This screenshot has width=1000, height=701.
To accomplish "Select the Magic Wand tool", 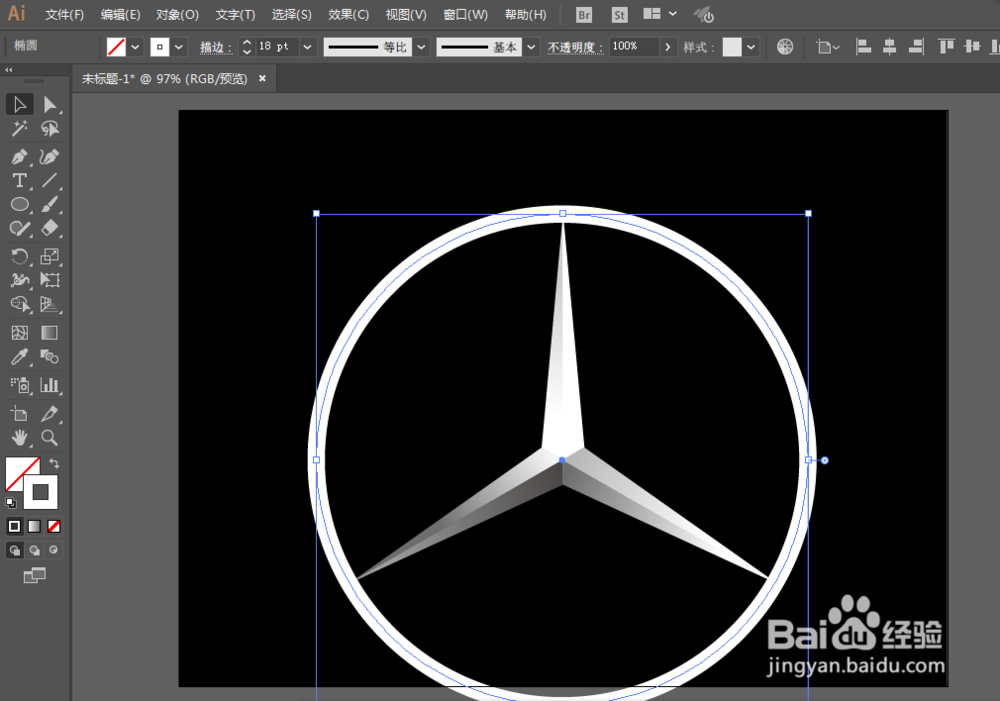I will pyautogui.click(x=20, y=129).
